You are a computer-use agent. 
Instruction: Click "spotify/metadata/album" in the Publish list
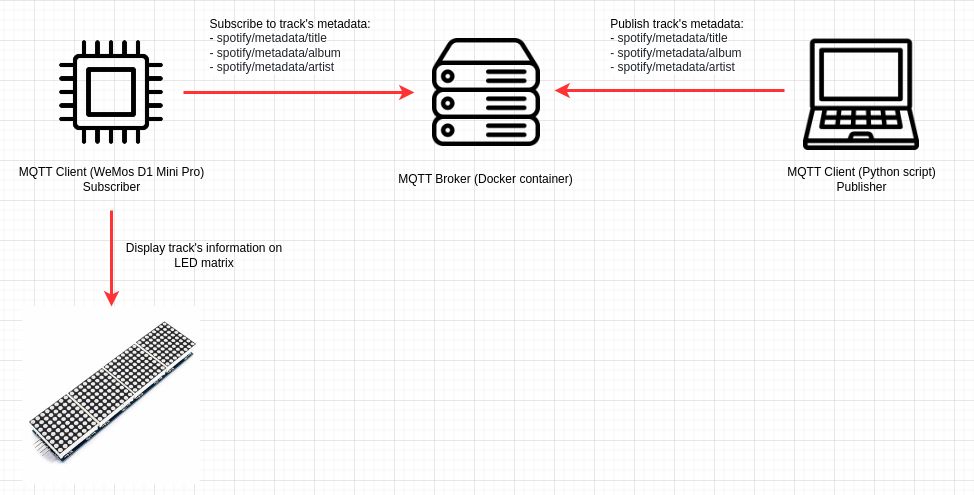(x=679, y=53)
